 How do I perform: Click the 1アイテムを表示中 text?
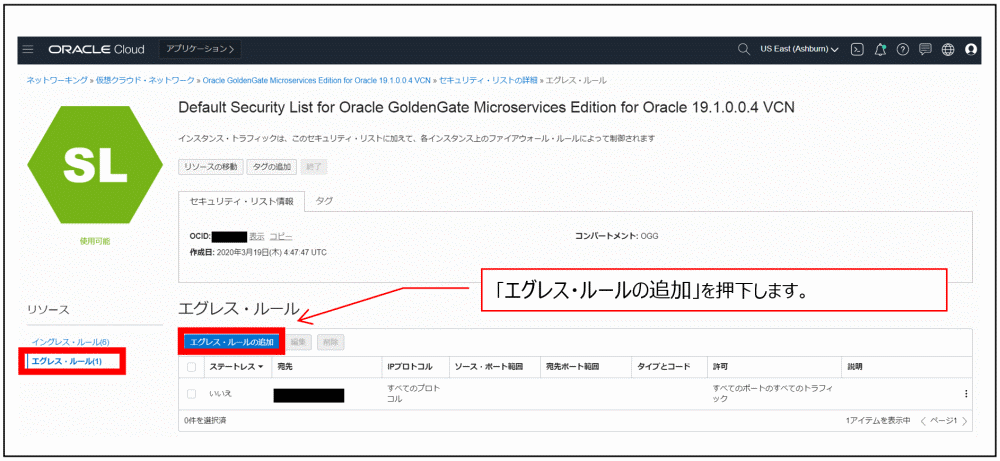[878, 421]
